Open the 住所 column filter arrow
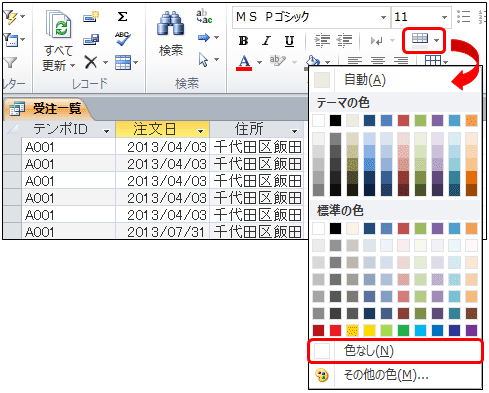 294,131
